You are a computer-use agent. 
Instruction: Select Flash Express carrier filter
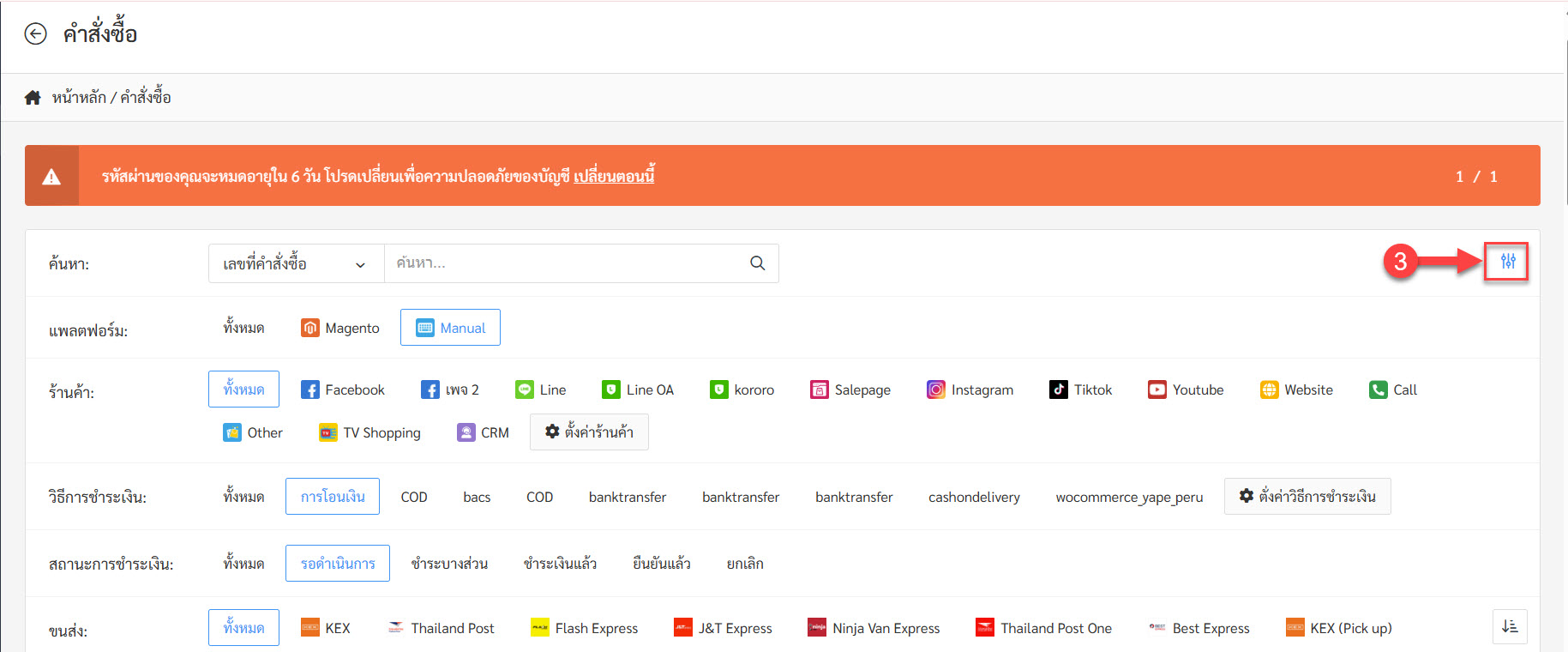click(584, 628)
